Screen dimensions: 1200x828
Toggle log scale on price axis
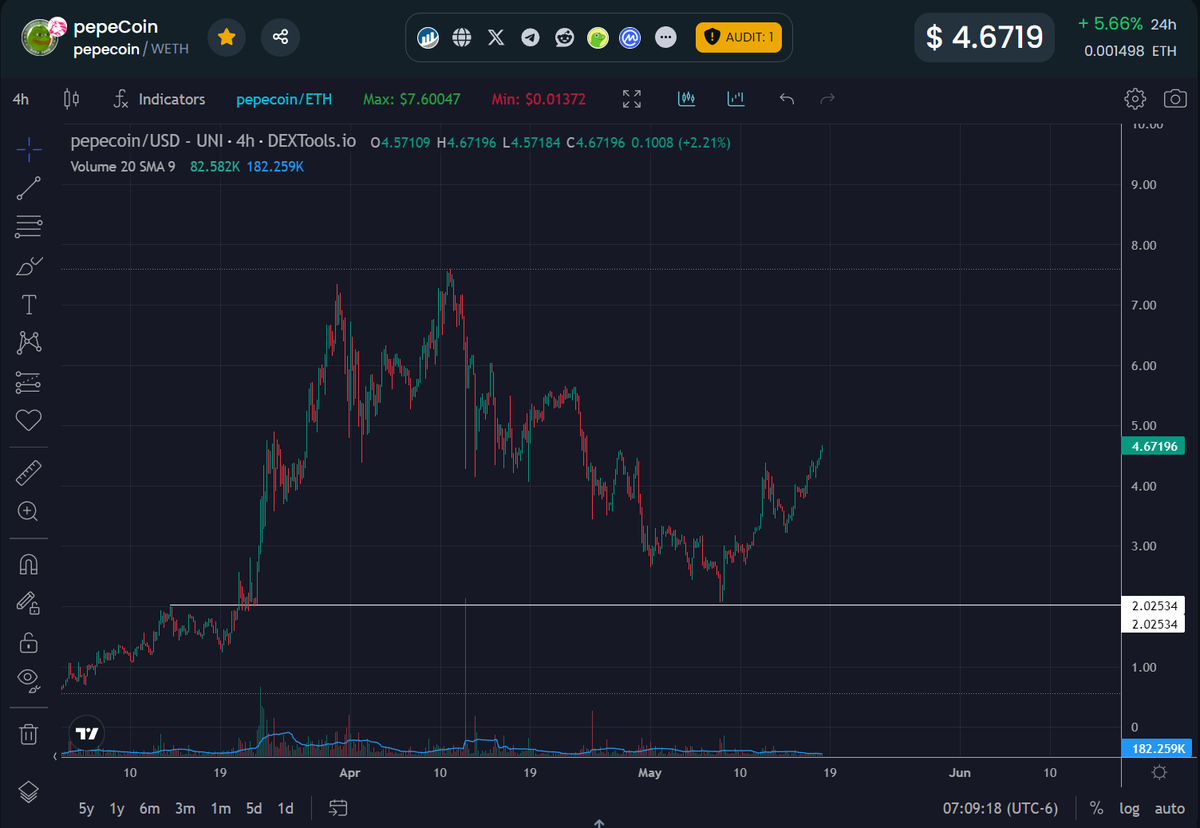pyautogui.click(x=1129, y=808)
